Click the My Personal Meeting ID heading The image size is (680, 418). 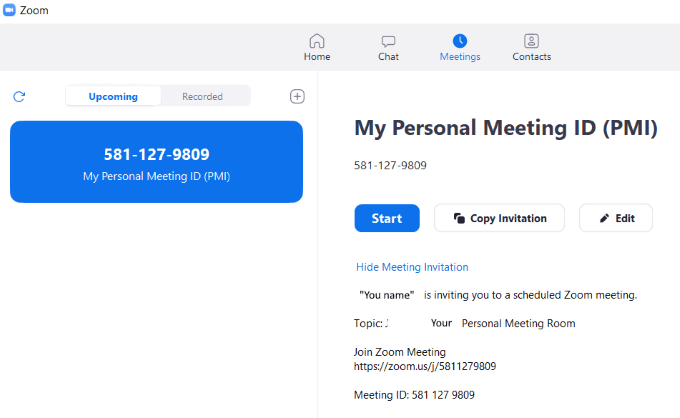(506, 128)
